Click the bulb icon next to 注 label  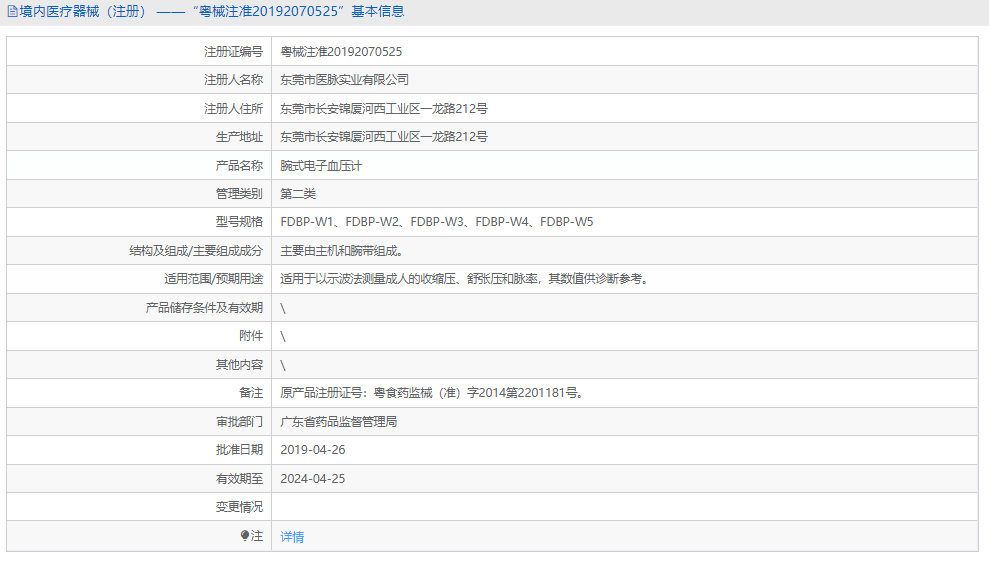245,536
